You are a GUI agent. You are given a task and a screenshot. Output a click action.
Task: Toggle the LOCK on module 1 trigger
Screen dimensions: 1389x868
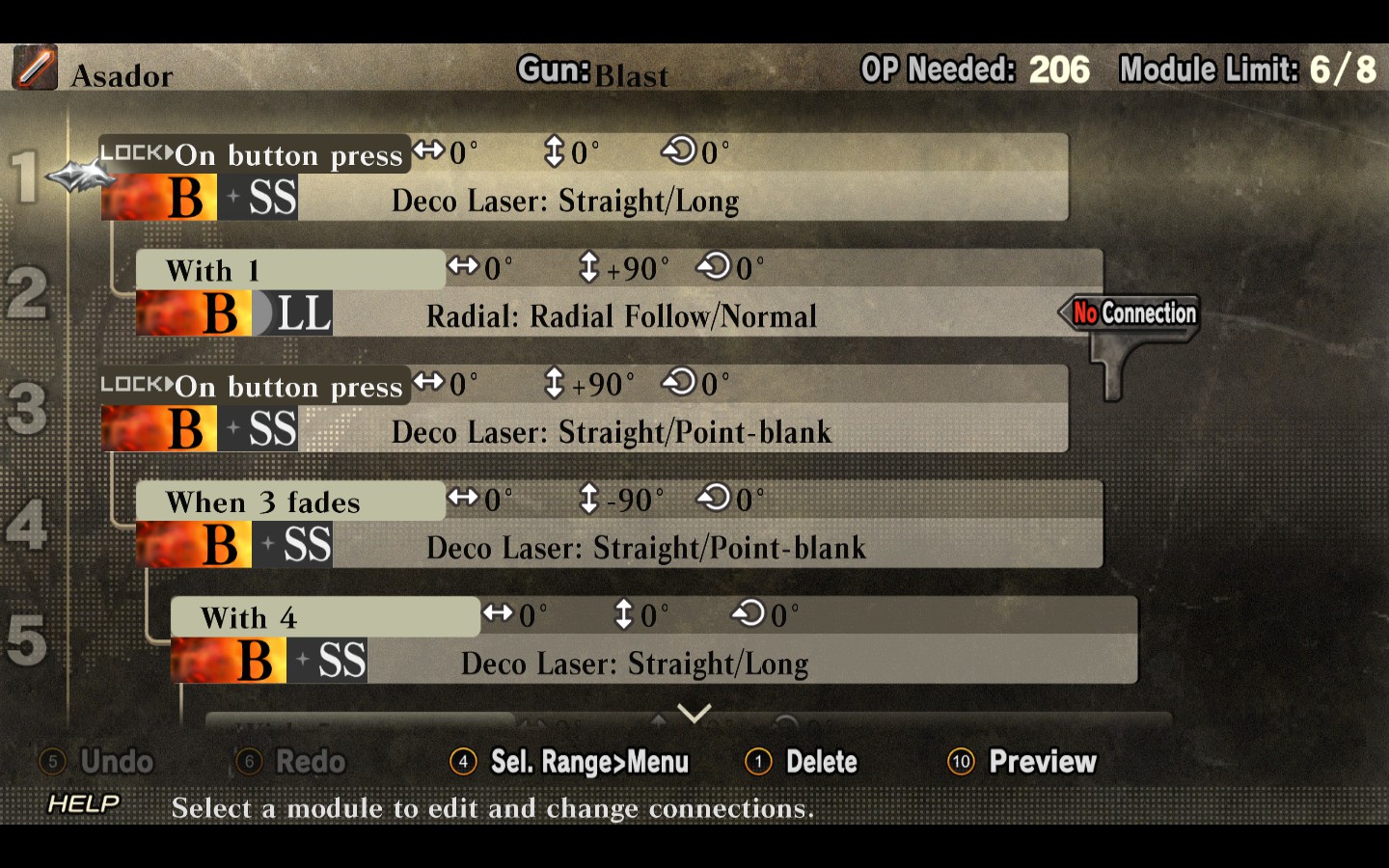137,152
